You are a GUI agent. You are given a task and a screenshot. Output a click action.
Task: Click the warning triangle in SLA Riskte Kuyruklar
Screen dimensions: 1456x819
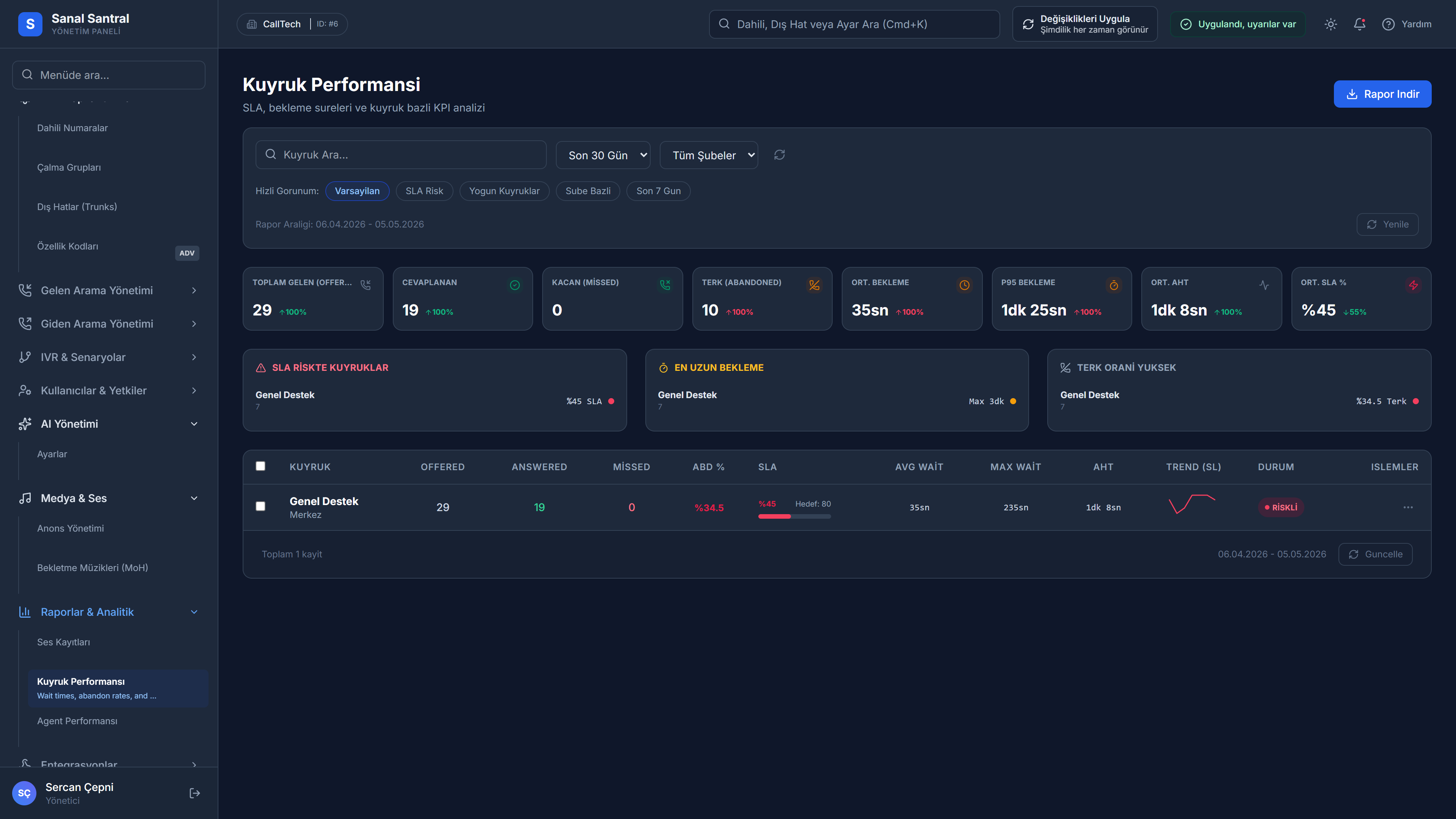(260, 367)
